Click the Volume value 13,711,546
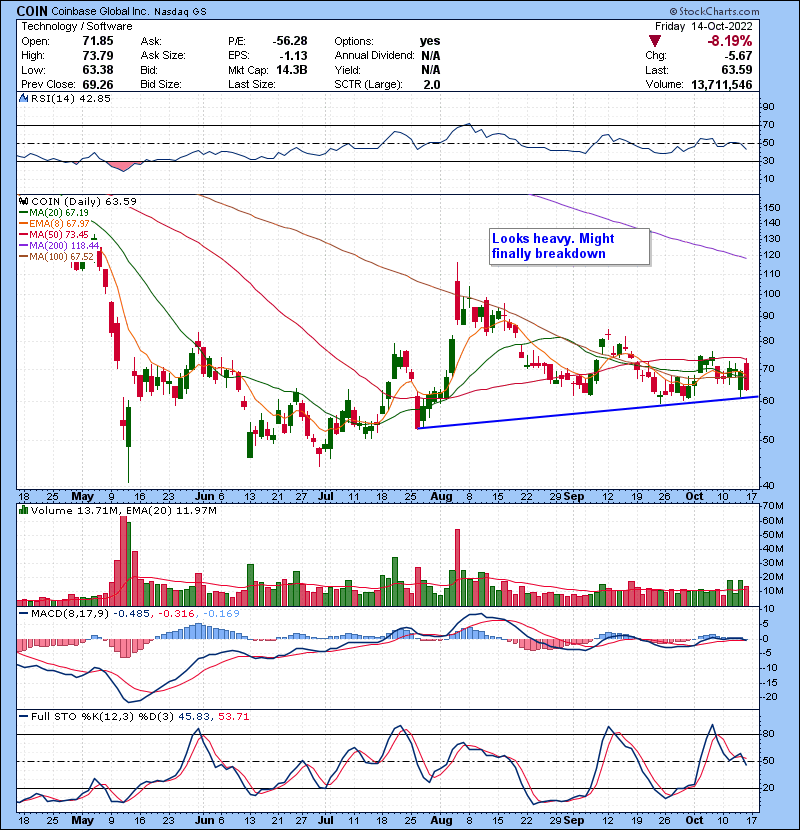Viewport: 800px width, 830px height. click(x=722, y=84)
